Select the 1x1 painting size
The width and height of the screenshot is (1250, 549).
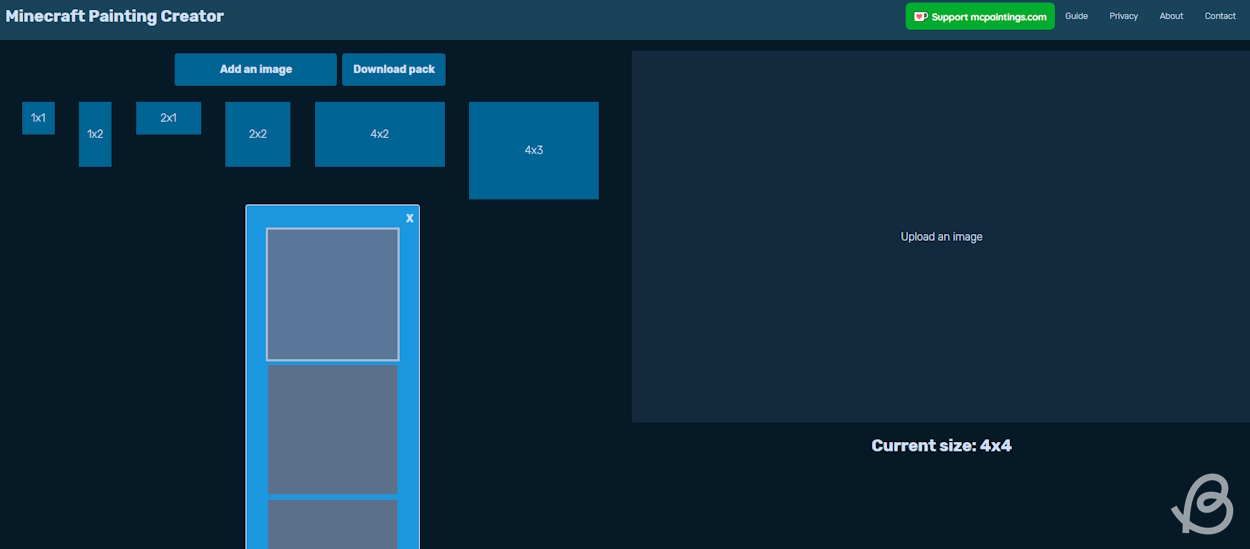click(38, 118)
